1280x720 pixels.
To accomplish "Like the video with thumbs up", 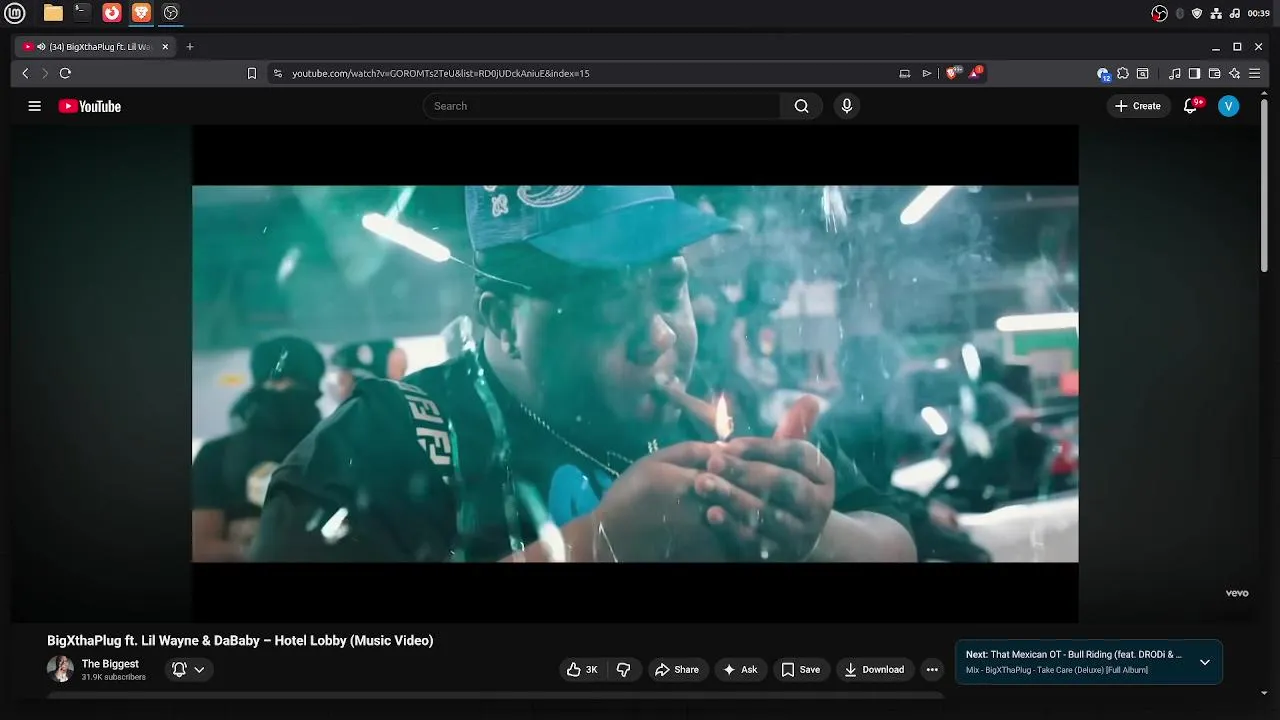I will (582, 670).
